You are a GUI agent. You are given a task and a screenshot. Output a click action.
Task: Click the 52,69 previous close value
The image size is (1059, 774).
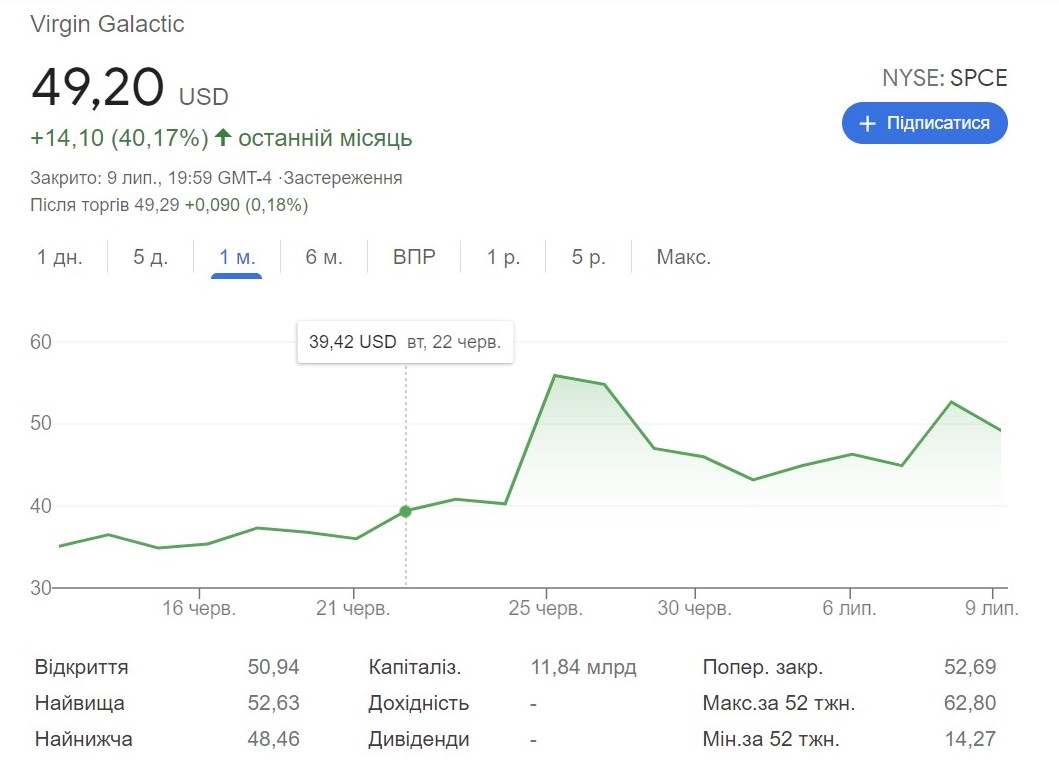(970, 667)
